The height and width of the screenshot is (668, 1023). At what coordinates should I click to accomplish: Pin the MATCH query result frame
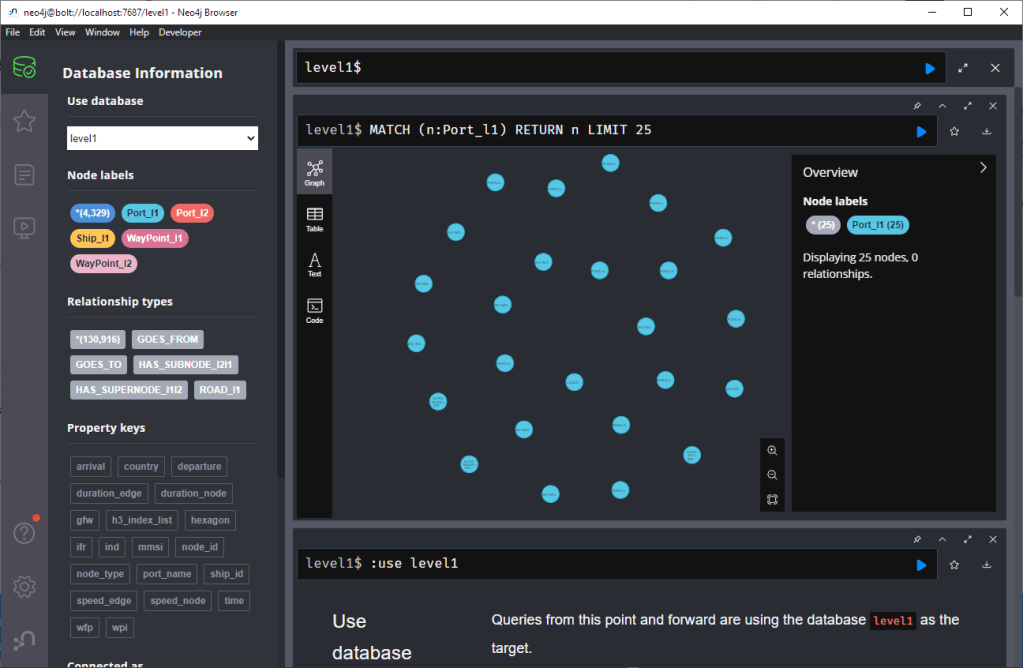pyautogui.click(x=917, y=106)
